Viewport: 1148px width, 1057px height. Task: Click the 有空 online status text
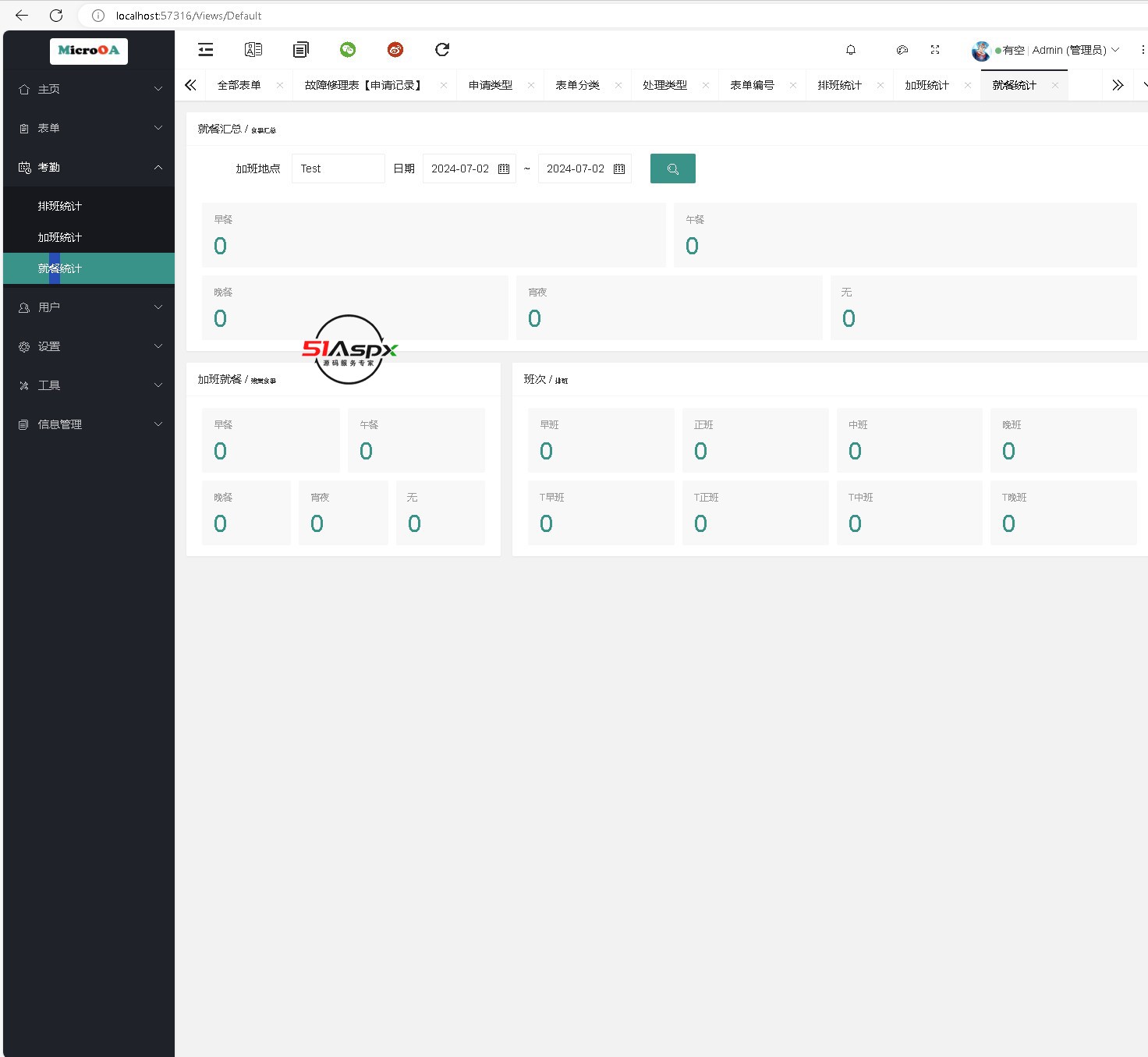[1014, 50]
